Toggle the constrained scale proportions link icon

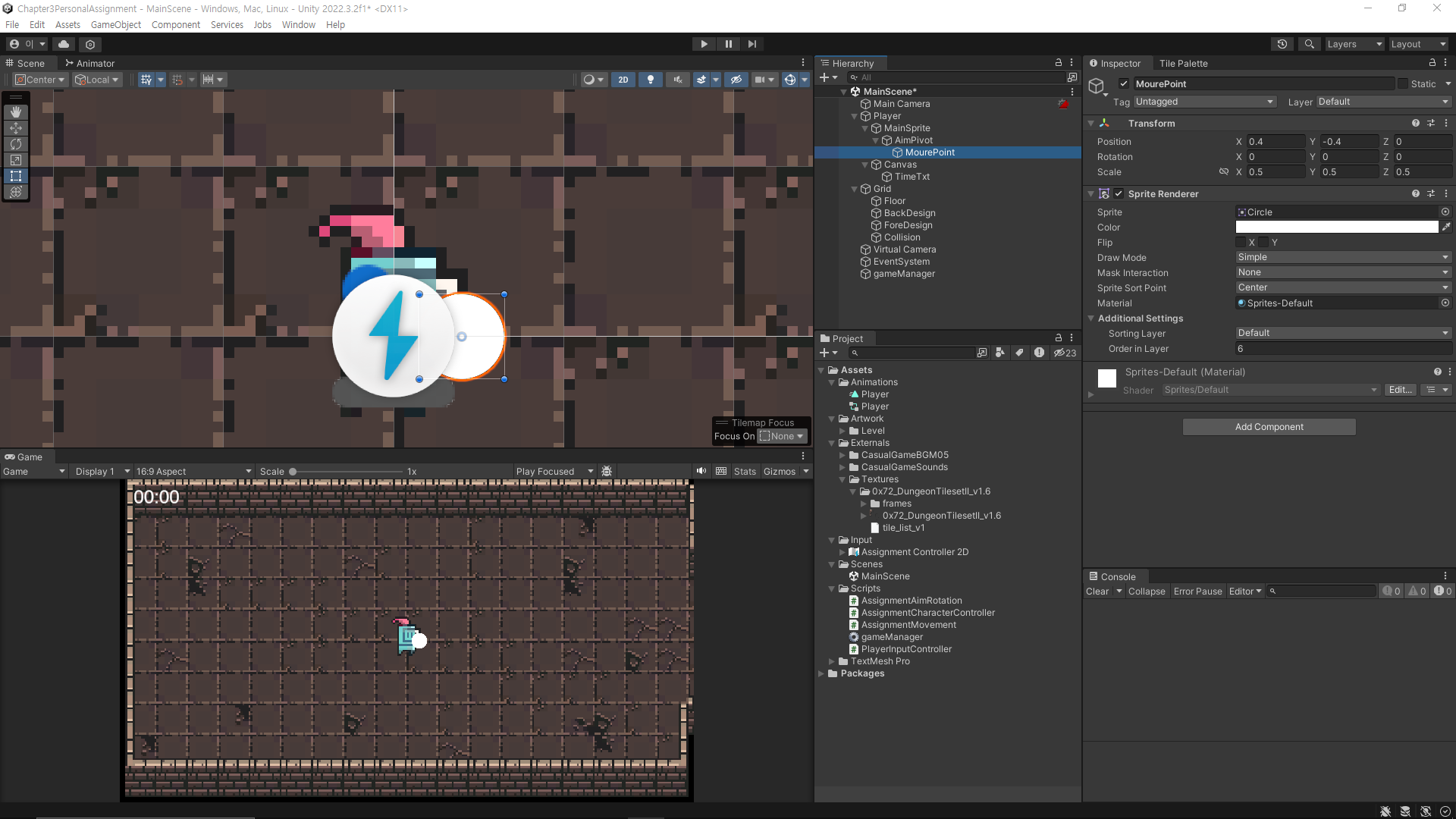coord(1223,172)
